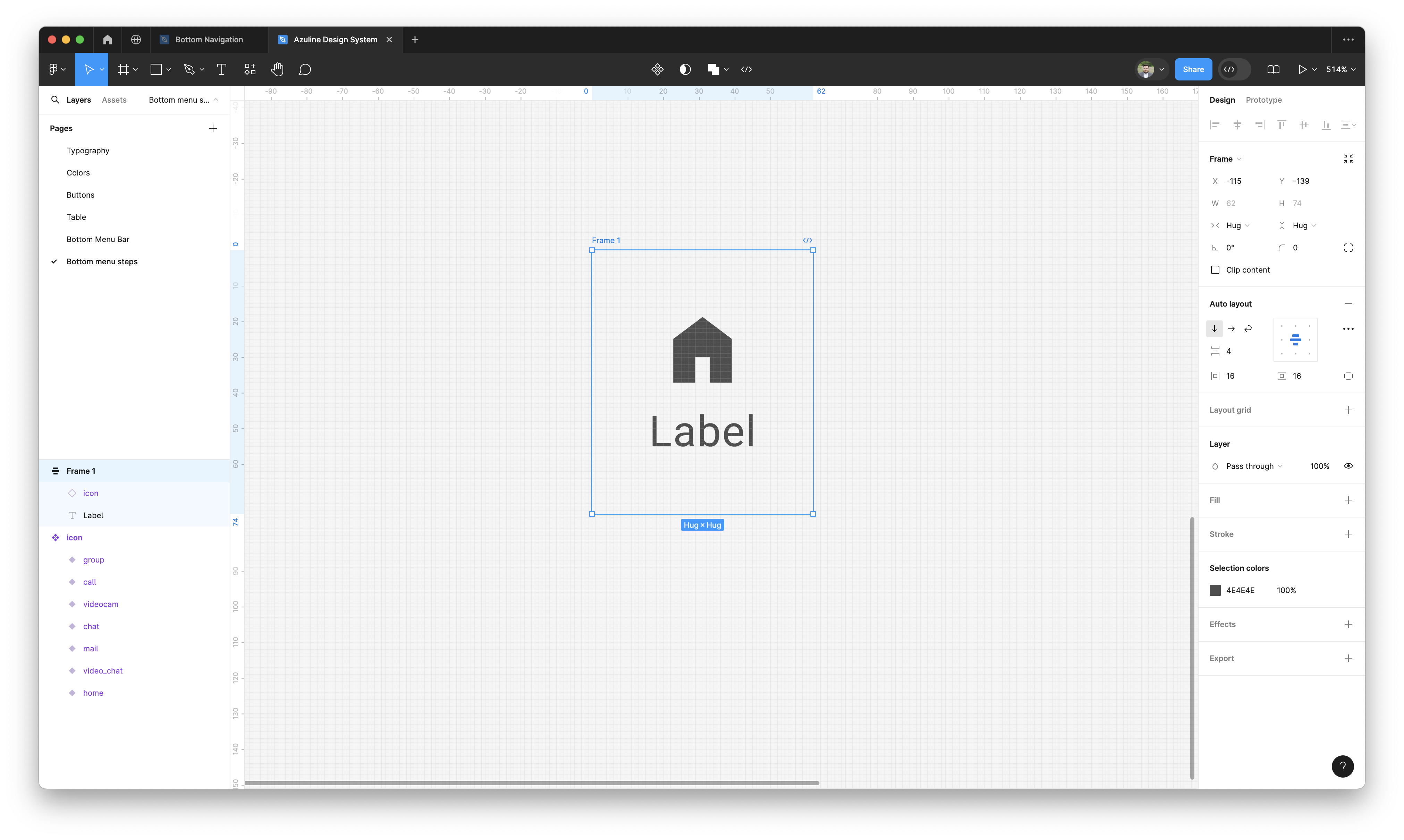Screen dimensions: 1404x840
Task: Click the Share button
Action: click(x=1193, y=70)
